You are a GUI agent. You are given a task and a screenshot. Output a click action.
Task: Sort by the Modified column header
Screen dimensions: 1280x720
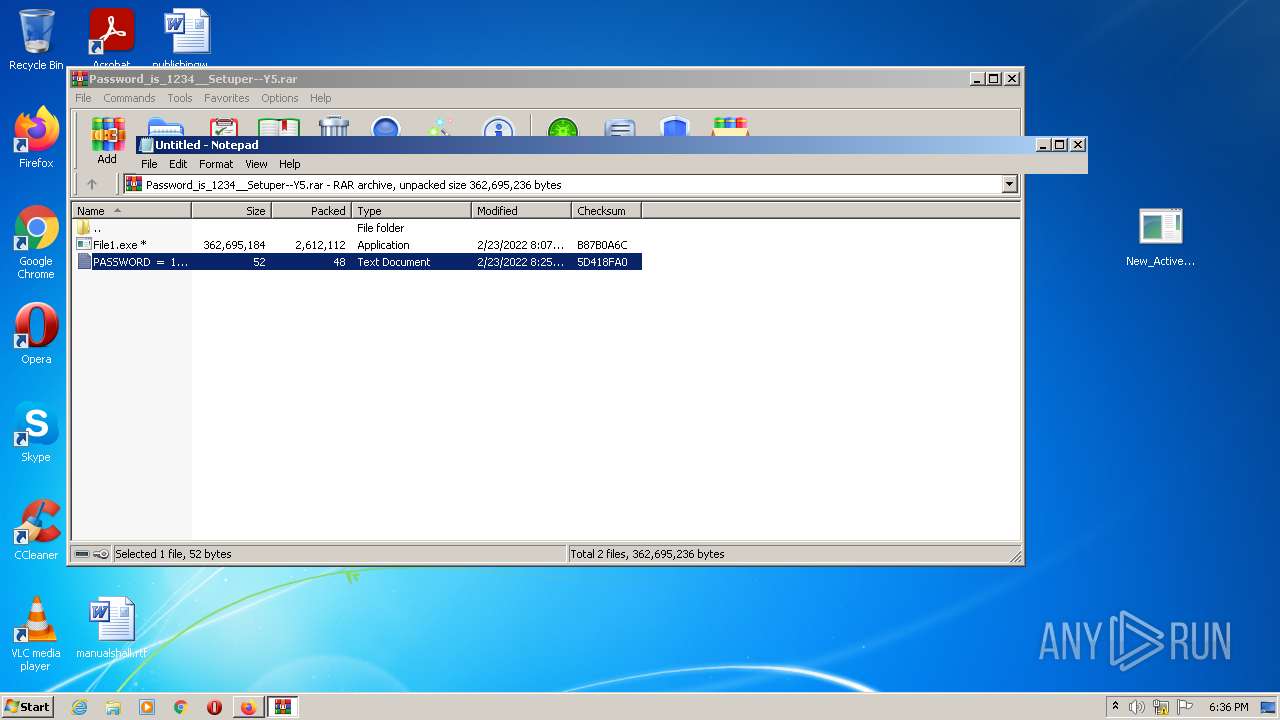point(521,211)
